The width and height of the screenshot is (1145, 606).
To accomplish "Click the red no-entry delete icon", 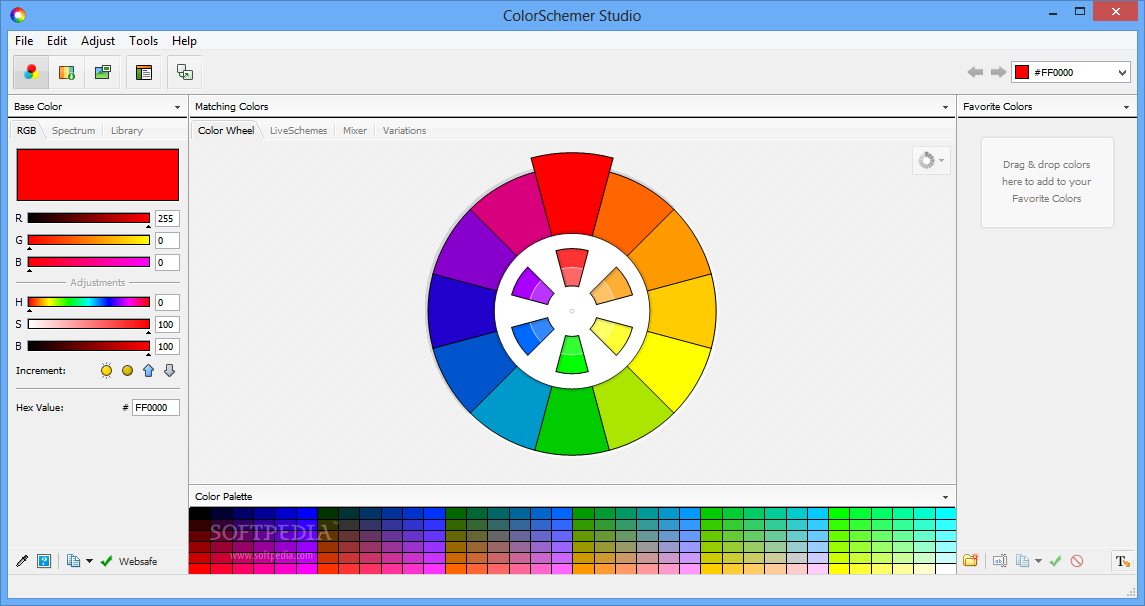I will click(x=1077, y=561).
